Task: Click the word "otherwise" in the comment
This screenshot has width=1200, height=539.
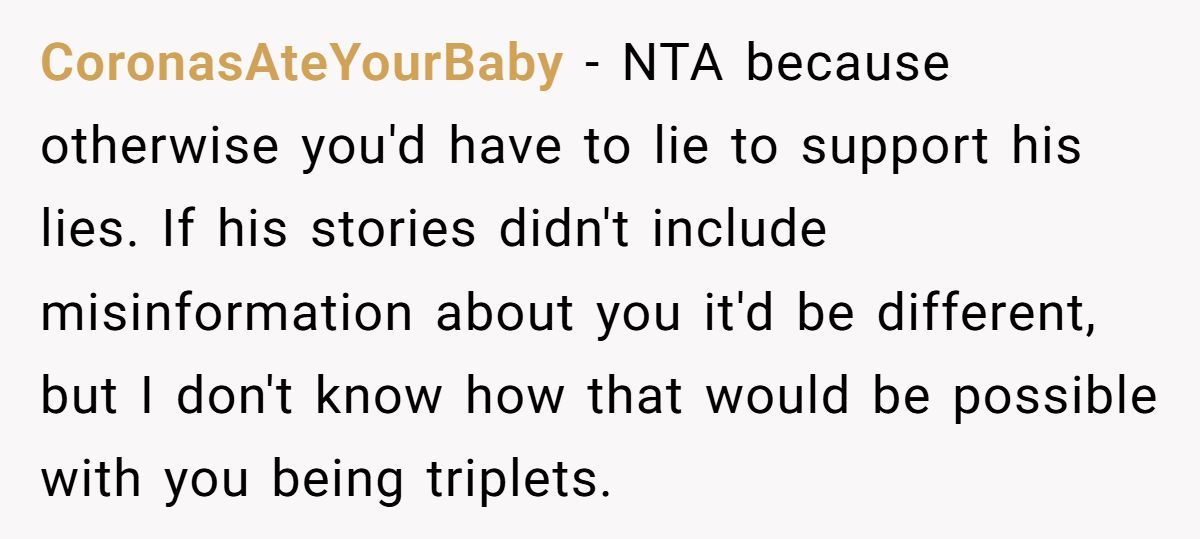Action: (160, 148)
